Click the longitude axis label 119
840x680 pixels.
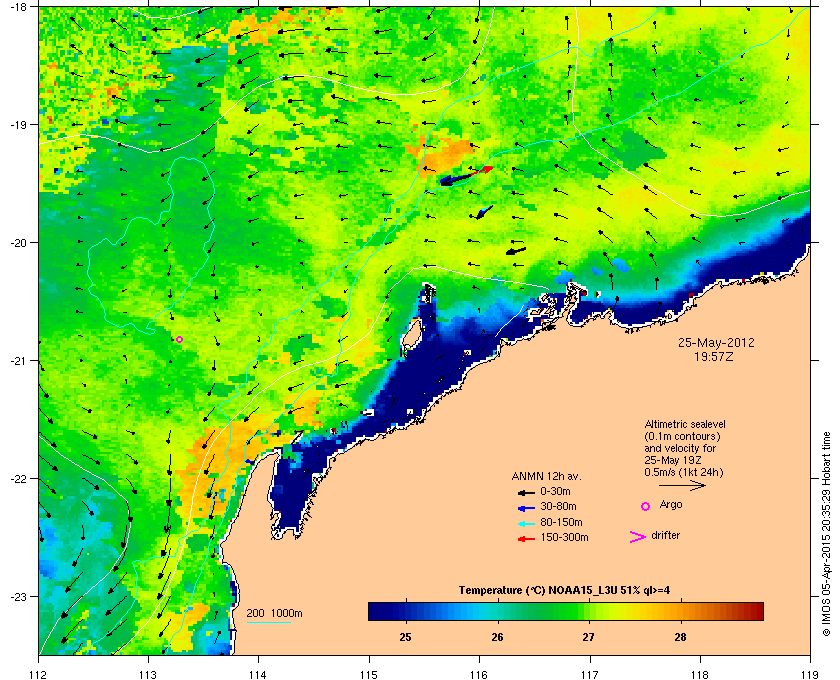[x=811, y=674]
